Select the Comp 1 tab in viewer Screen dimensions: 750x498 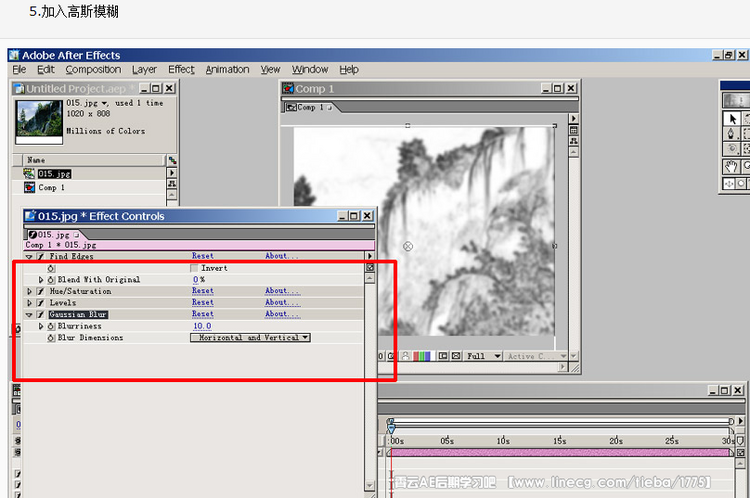click(x=309, y=107)
